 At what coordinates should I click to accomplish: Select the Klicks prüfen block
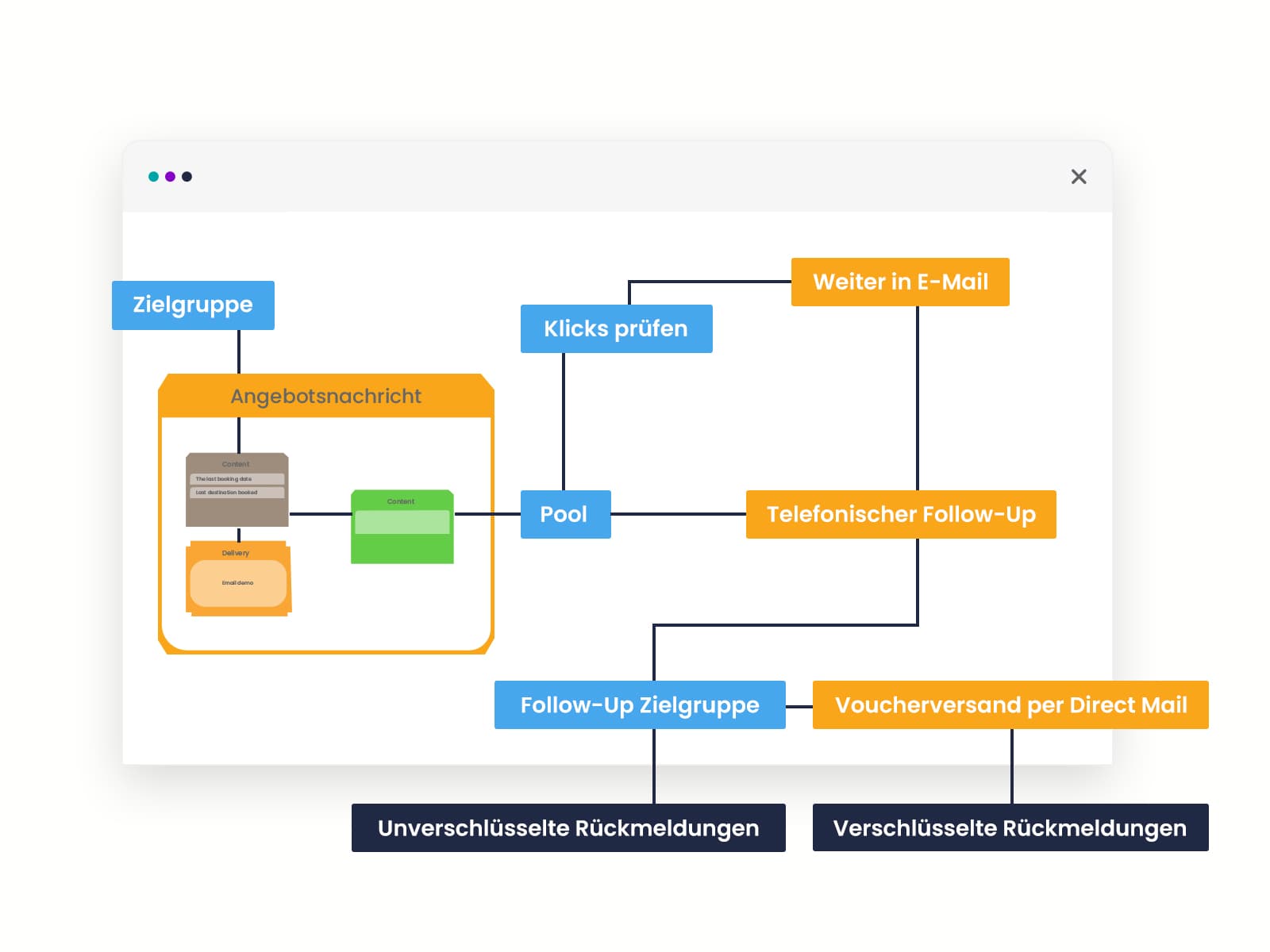616,328
